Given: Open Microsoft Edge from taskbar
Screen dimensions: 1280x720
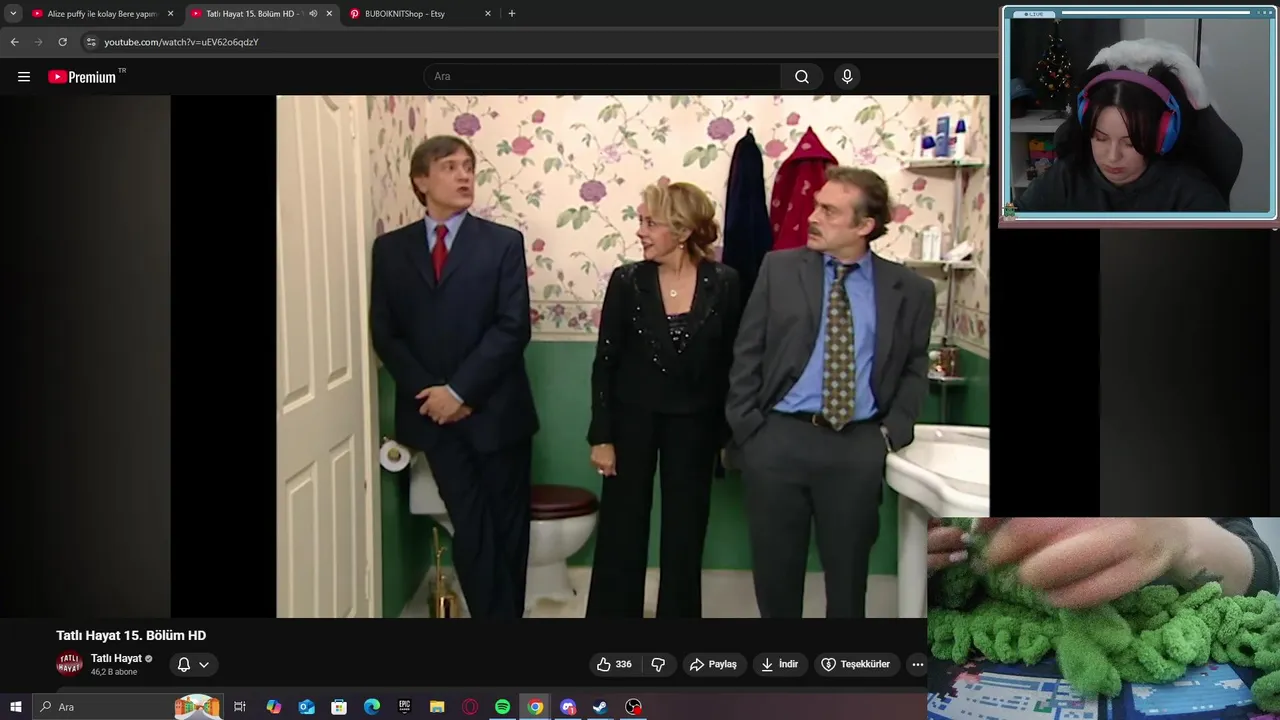Looking at the screenshot, I should 372,707.
